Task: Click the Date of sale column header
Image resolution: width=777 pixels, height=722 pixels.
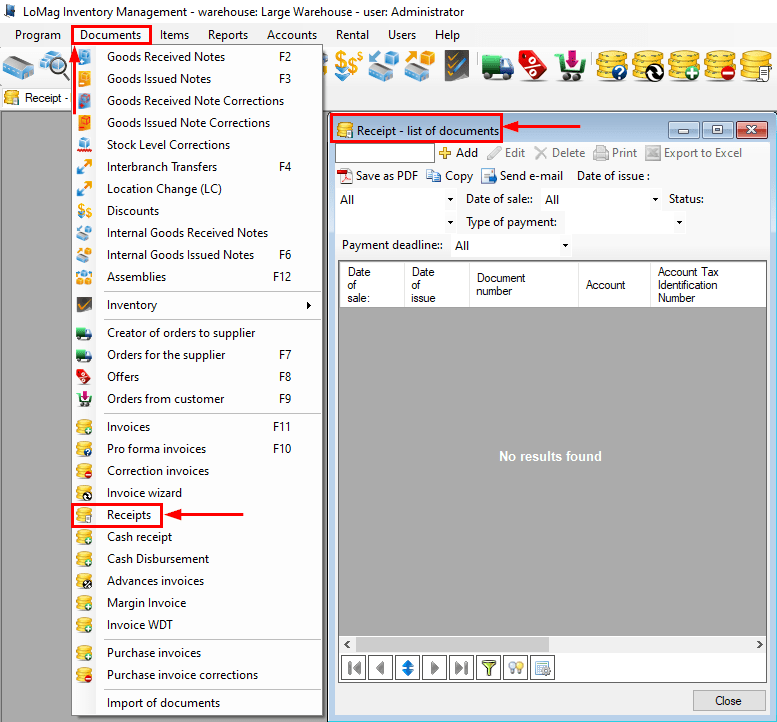Action: coord(372,285)
